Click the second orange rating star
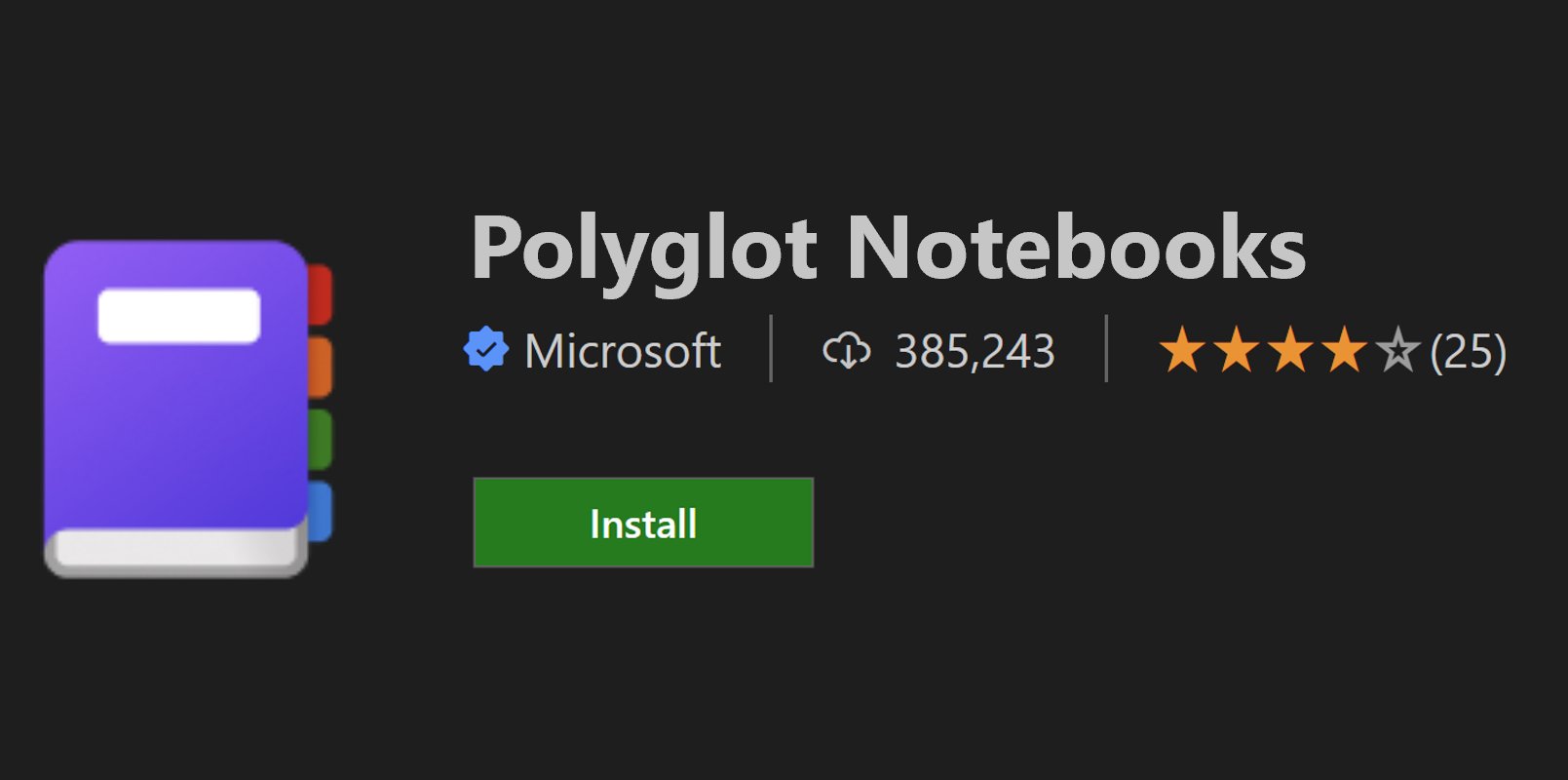This screenshot has width=1568, height=780. point(1237,350)
